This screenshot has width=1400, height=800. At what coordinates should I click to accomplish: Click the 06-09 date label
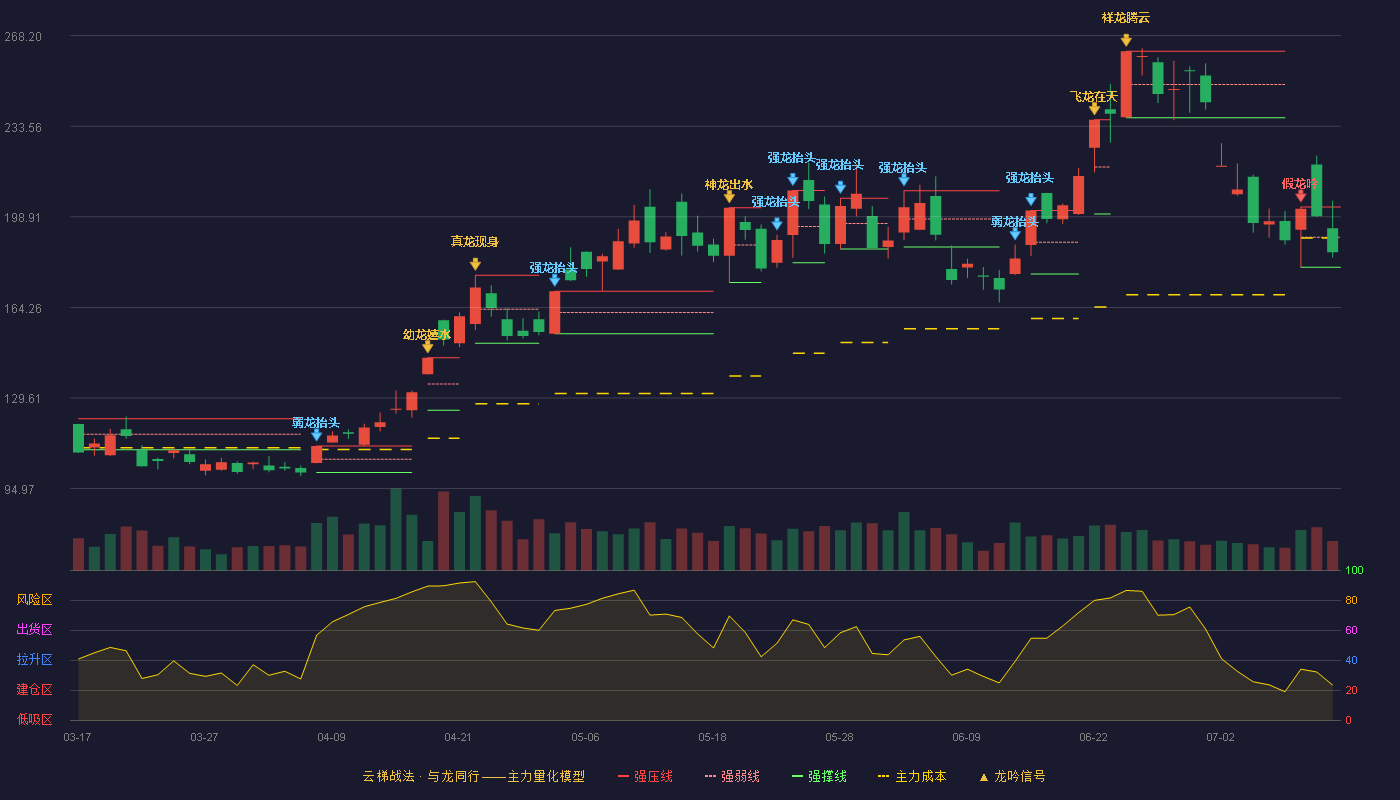click(x=966, y=737)
